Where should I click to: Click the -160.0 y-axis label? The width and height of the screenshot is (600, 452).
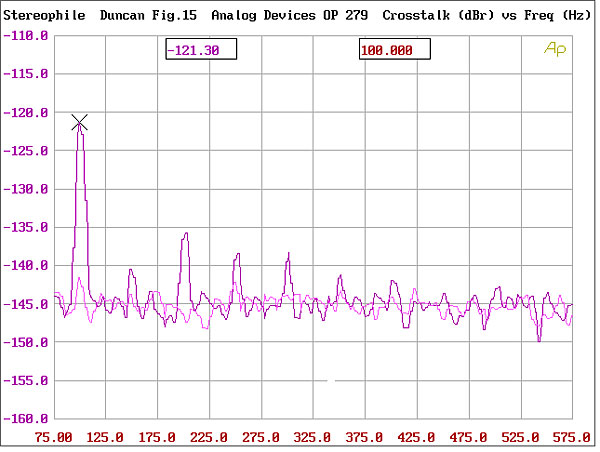(x=26, y=419)
